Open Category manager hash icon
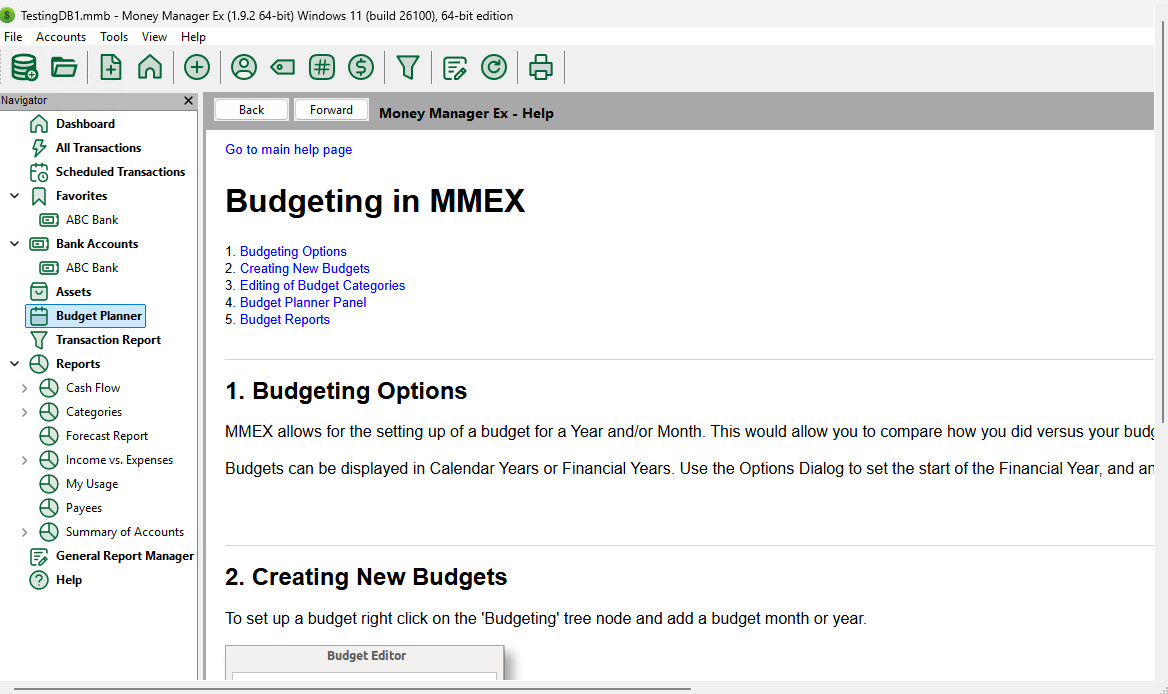 coord(322,67)
